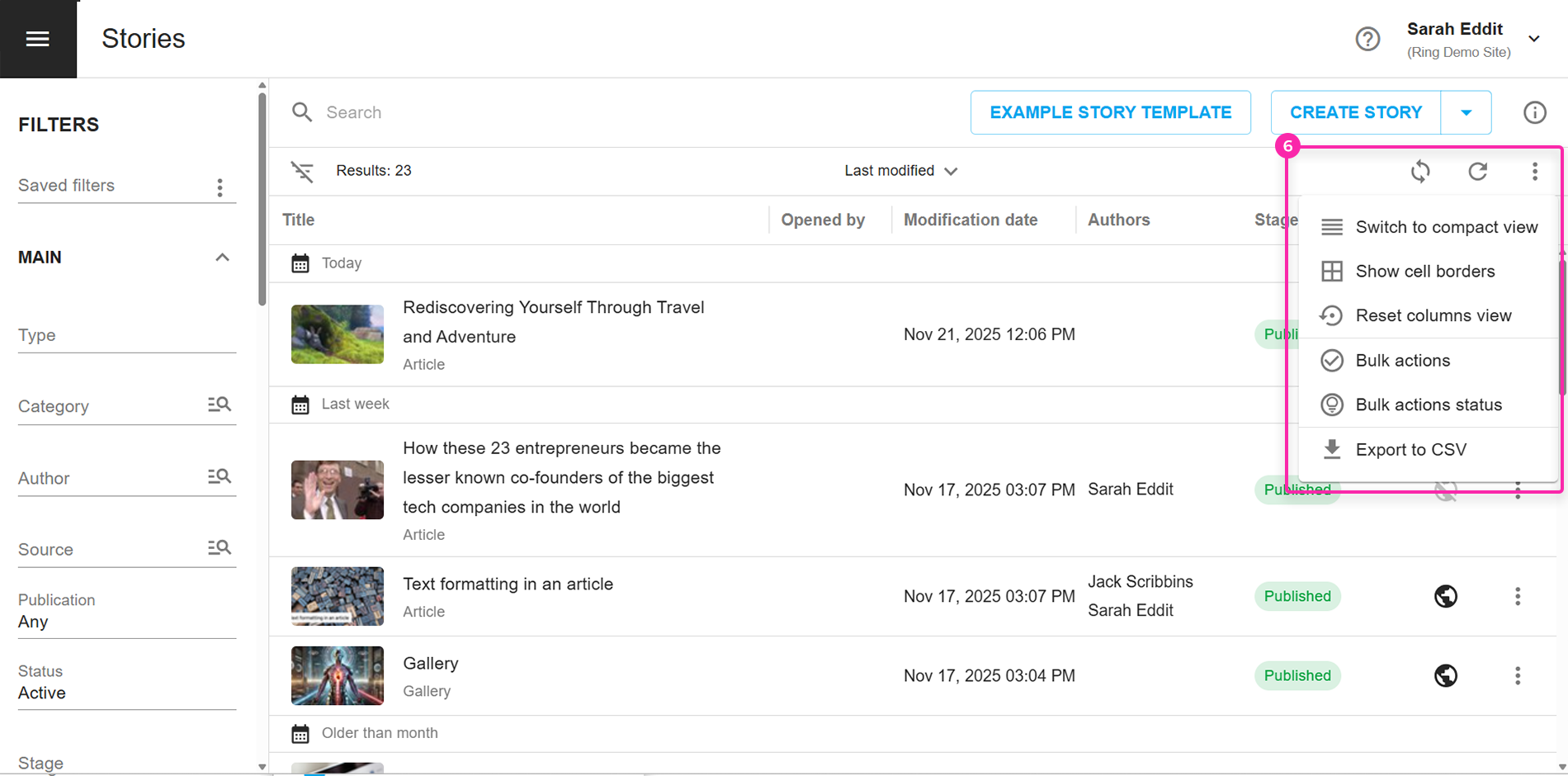This screenshot has height=776, width=1568.
Task: Click the info icon beside Create Story
Action: [x=1534, y=112]
